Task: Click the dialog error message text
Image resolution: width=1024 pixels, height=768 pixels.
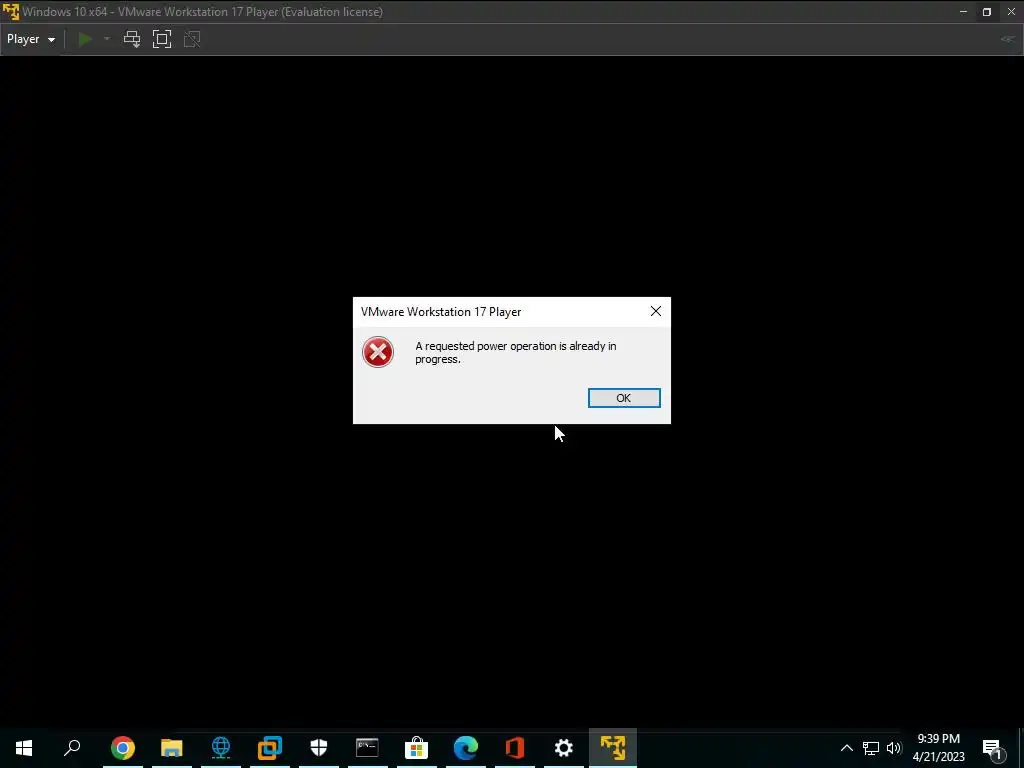Action: [x=516, y=353]
